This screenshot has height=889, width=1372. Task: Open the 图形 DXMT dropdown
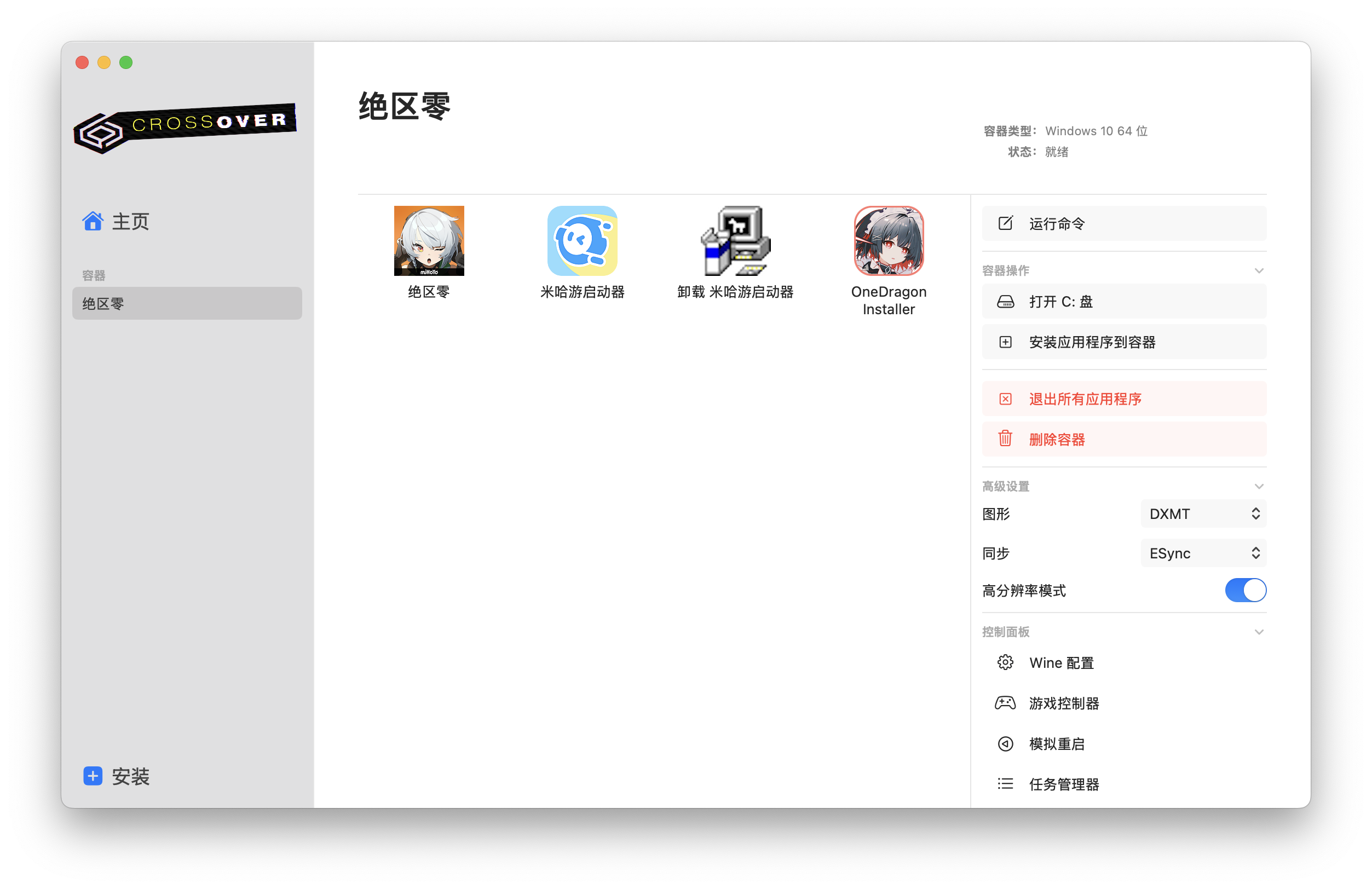point(1203,513)
